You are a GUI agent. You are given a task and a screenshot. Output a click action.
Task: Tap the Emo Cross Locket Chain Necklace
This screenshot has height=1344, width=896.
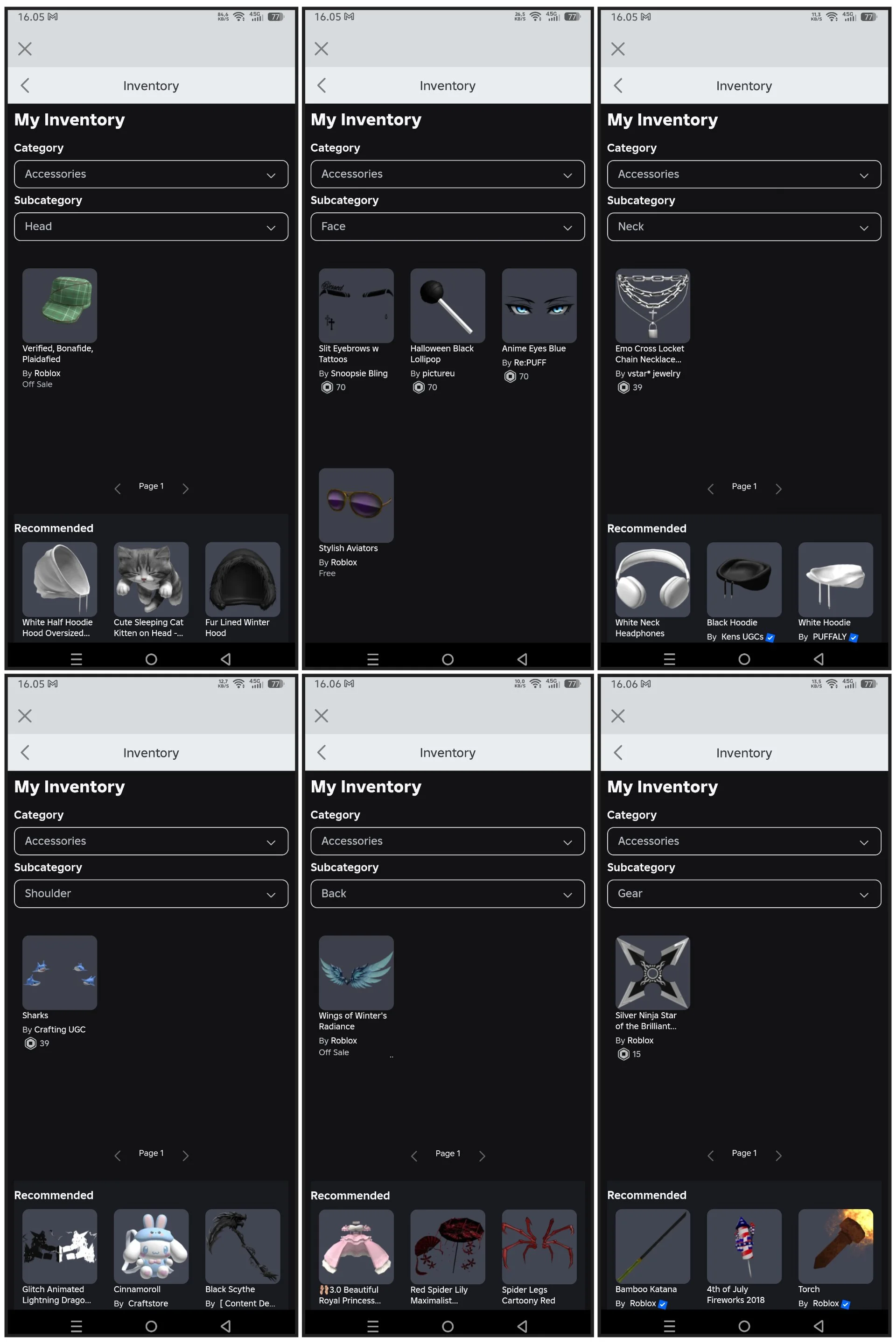pos(652,306)
